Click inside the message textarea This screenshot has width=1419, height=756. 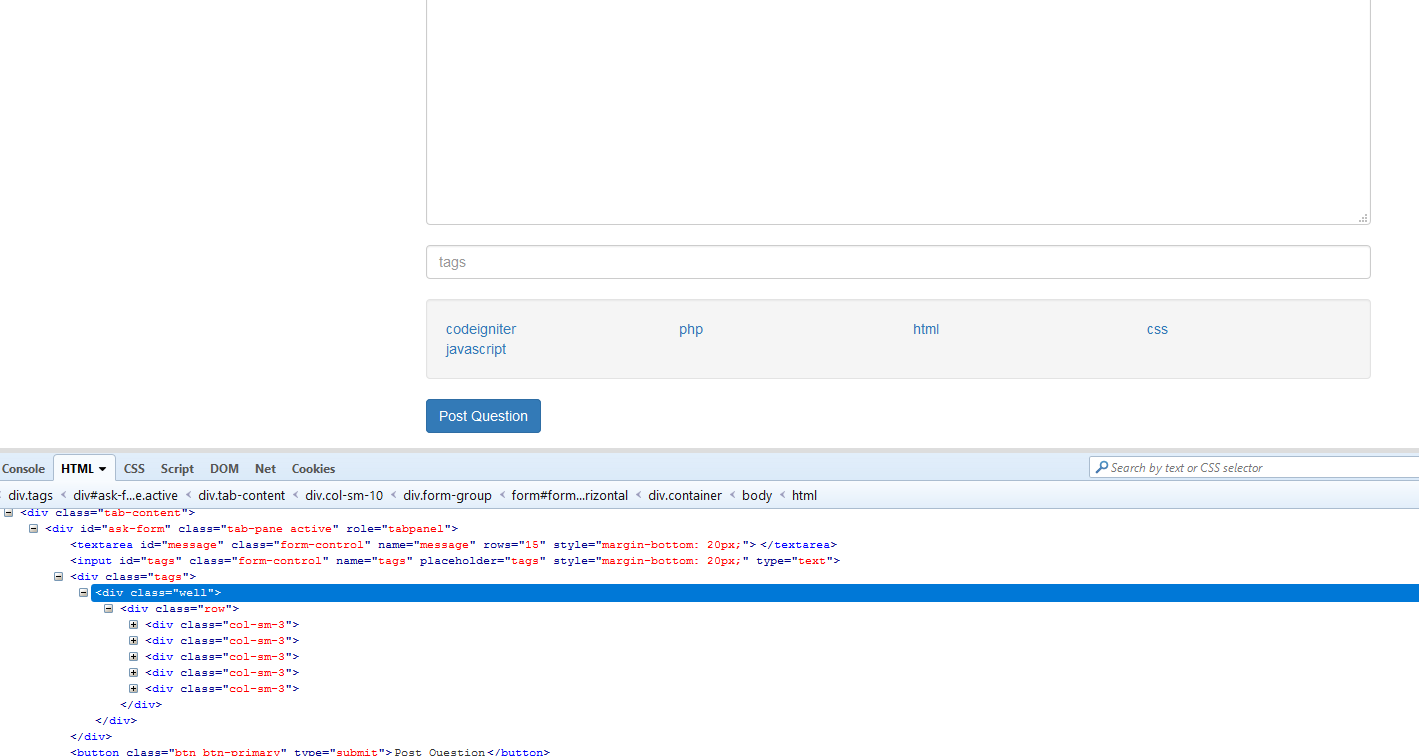[898, 110]
